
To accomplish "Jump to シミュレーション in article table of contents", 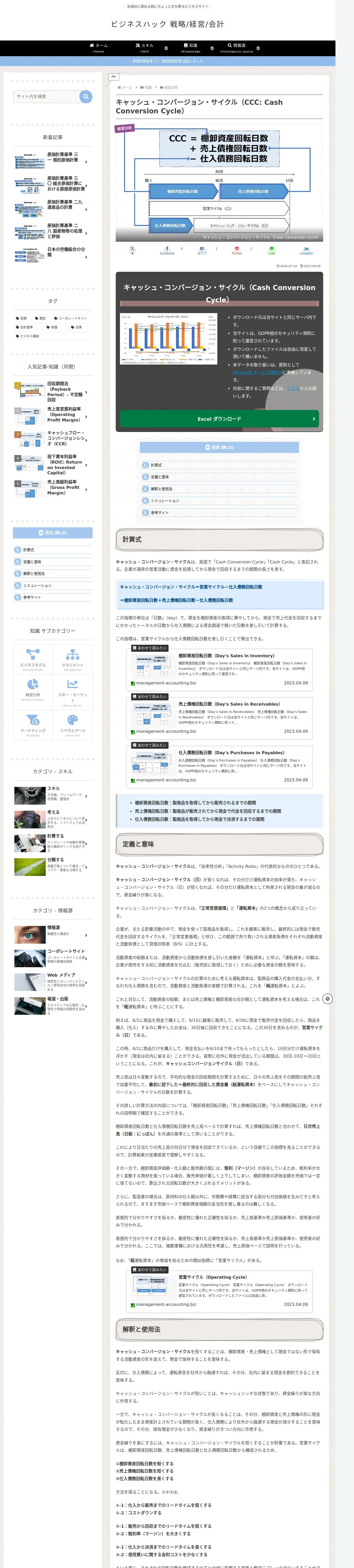I will [x=165, y=500].
